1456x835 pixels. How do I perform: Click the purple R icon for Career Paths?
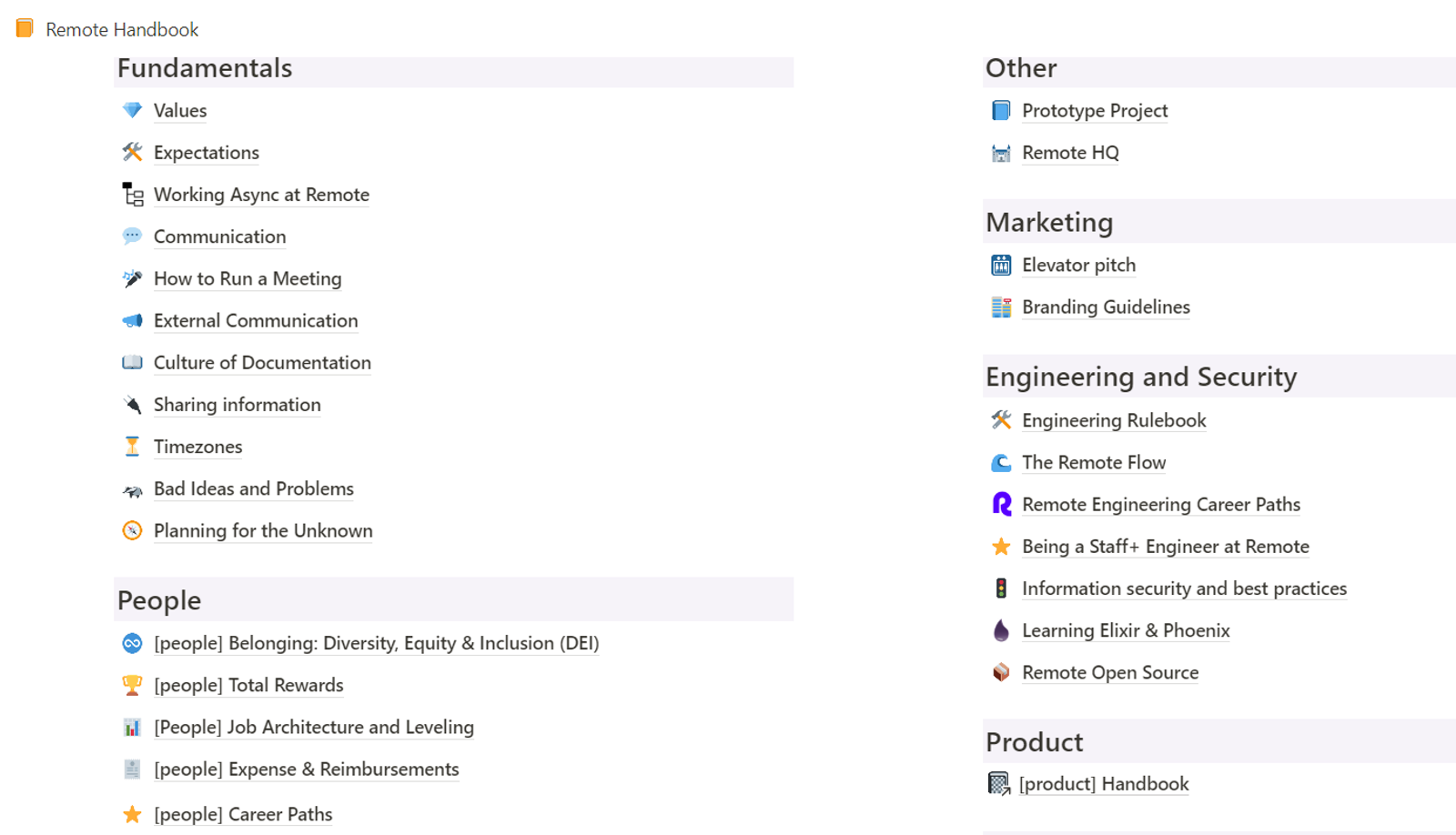[x=1001, y=504]
